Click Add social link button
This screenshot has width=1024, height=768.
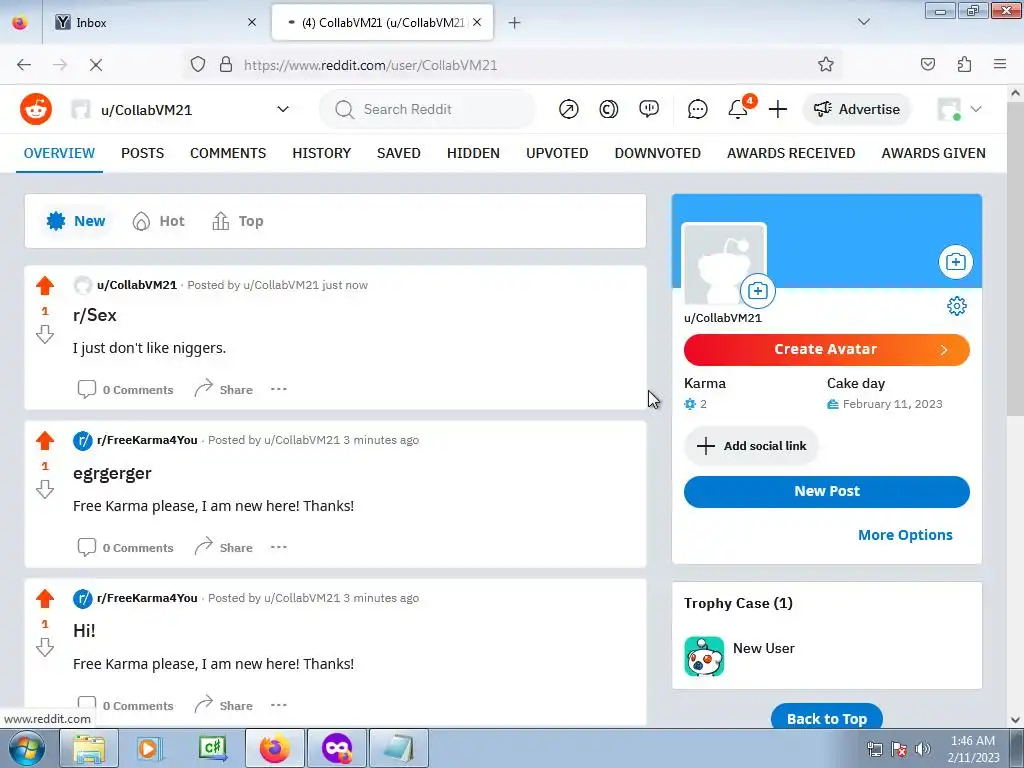point(751,446)
